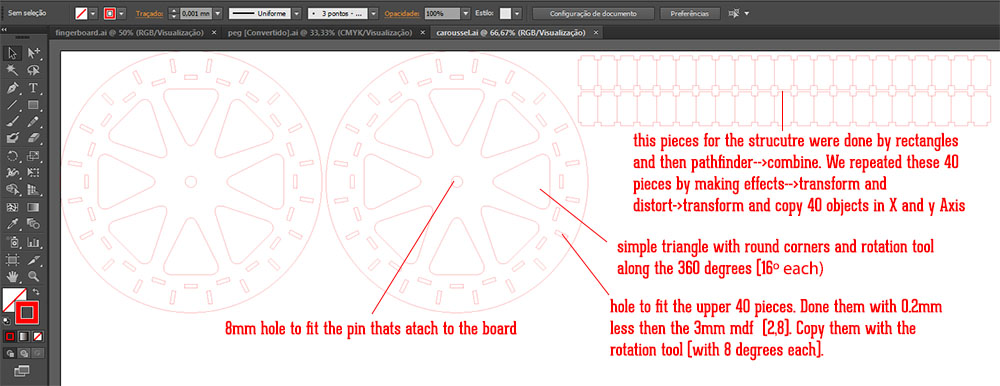Set paint mode to Color
The image size is (1000, 386).
(x=11, y=336)
